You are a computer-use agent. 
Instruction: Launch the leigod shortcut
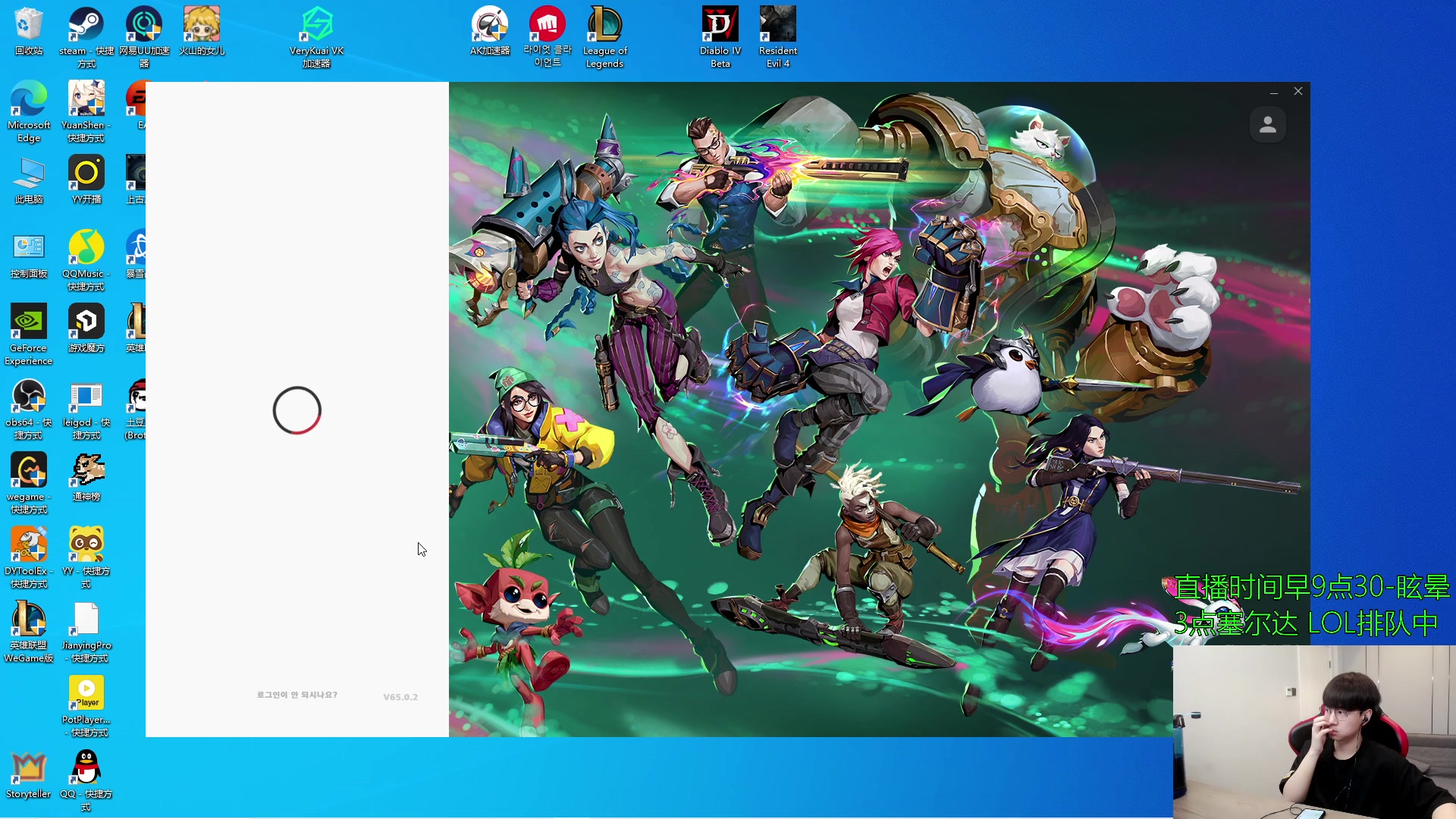[86, 409]
